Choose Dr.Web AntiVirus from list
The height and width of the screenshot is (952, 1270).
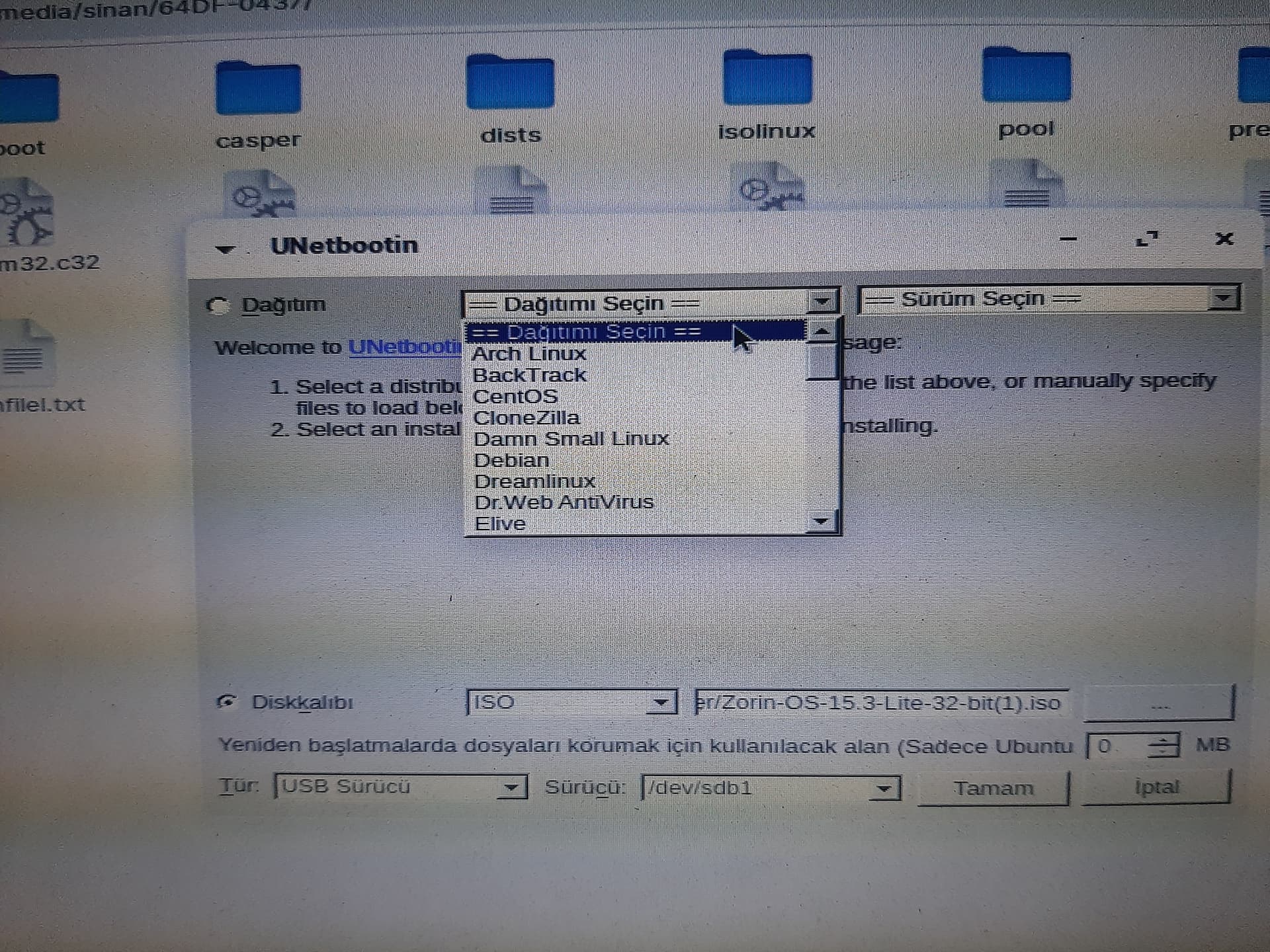(564, 502)
